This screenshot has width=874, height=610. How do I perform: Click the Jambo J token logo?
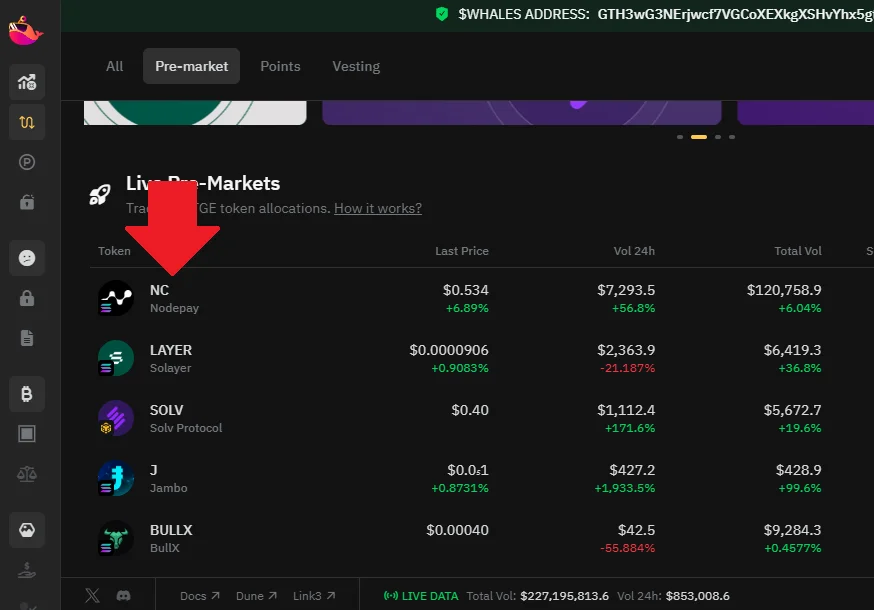pyautogui.click(x=116, y=478)
